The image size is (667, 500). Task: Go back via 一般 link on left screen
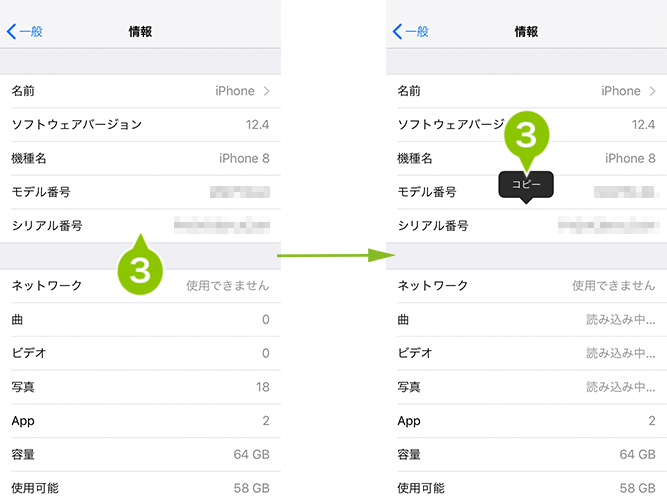tap(31, 31)
